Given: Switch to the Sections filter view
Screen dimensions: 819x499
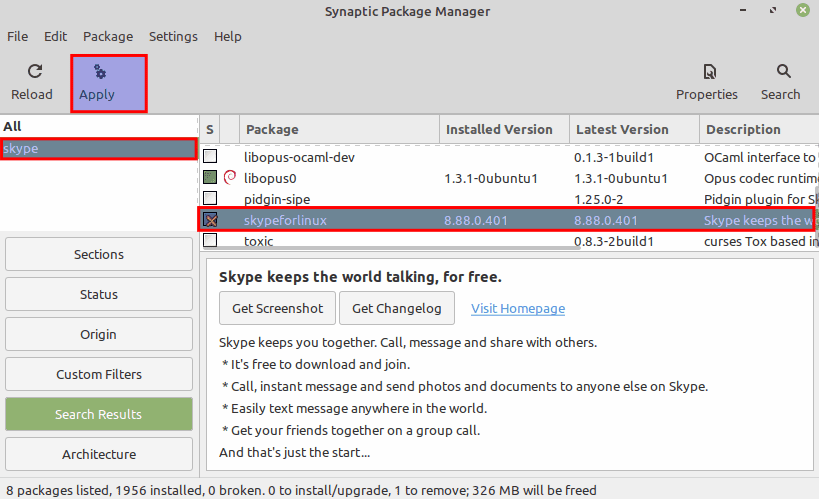Looking at the screenshot, I should click(99, 254).
